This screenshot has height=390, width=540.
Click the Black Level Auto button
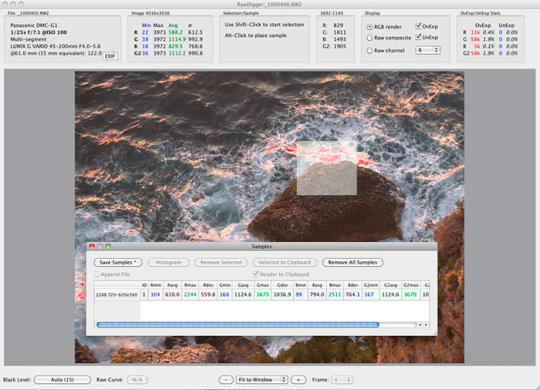(62, 380)
